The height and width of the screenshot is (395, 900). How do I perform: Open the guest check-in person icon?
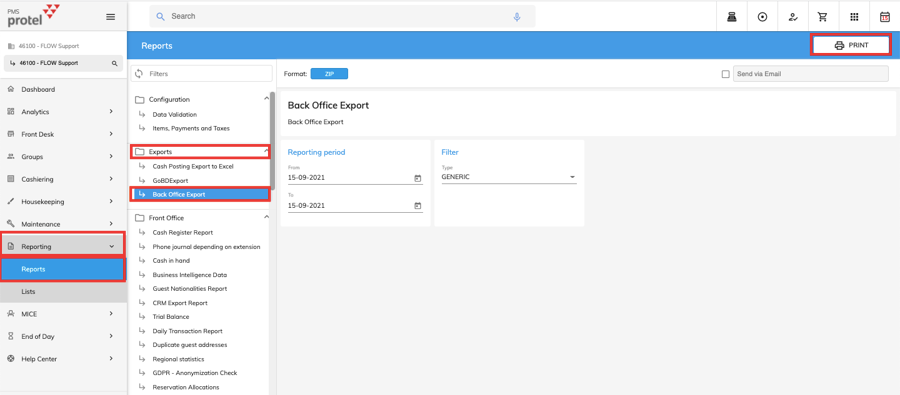click(793, 17)
